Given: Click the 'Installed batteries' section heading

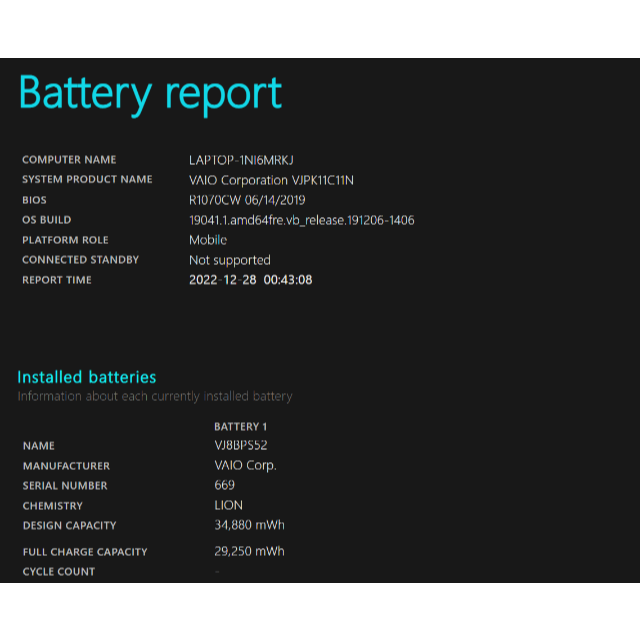Looking at the screenshot, I should tap(87, 377).
